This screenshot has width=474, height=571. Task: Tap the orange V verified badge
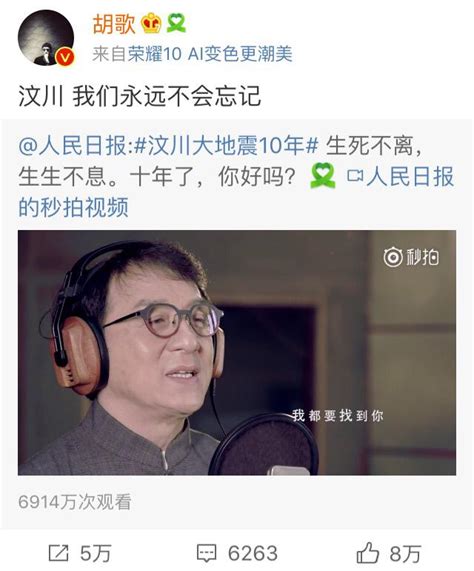(65, 58)
